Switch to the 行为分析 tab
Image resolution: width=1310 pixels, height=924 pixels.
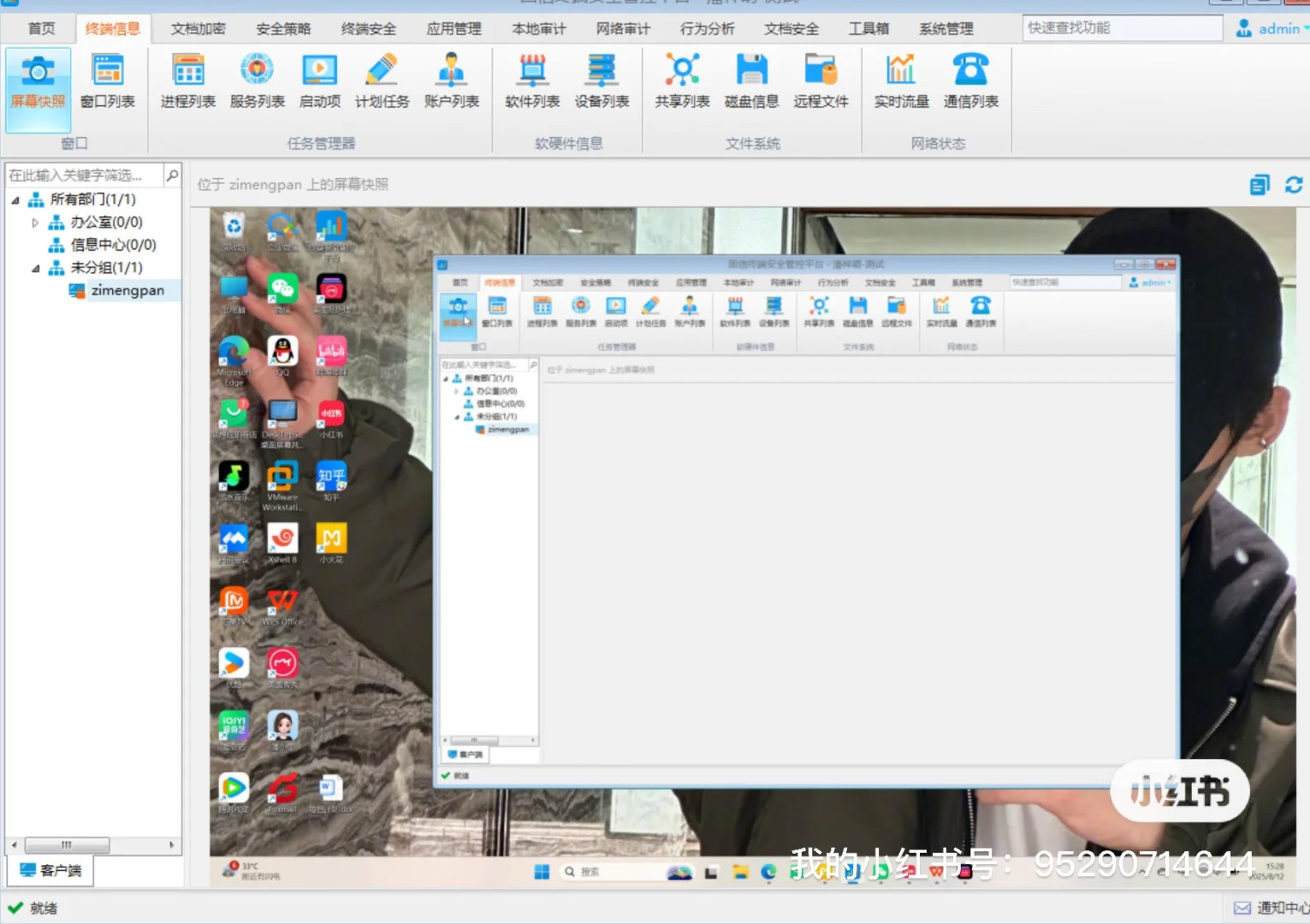pos(708,28)
